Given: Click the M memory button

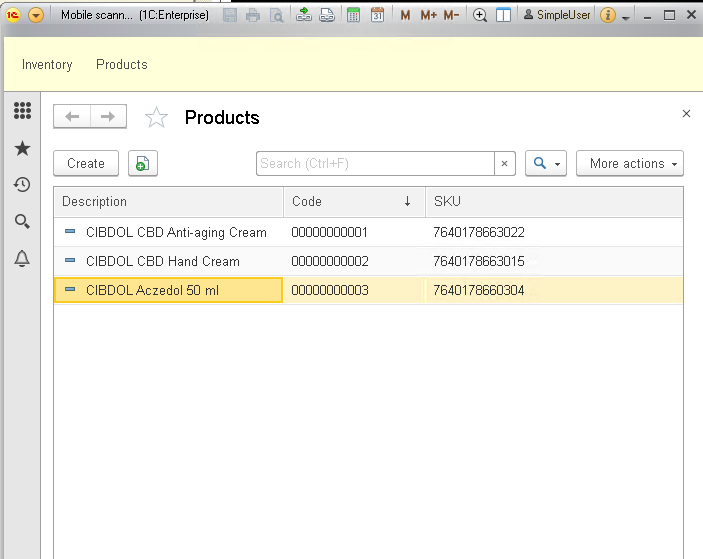Looking at the screenshot, I should pos(405,15).
